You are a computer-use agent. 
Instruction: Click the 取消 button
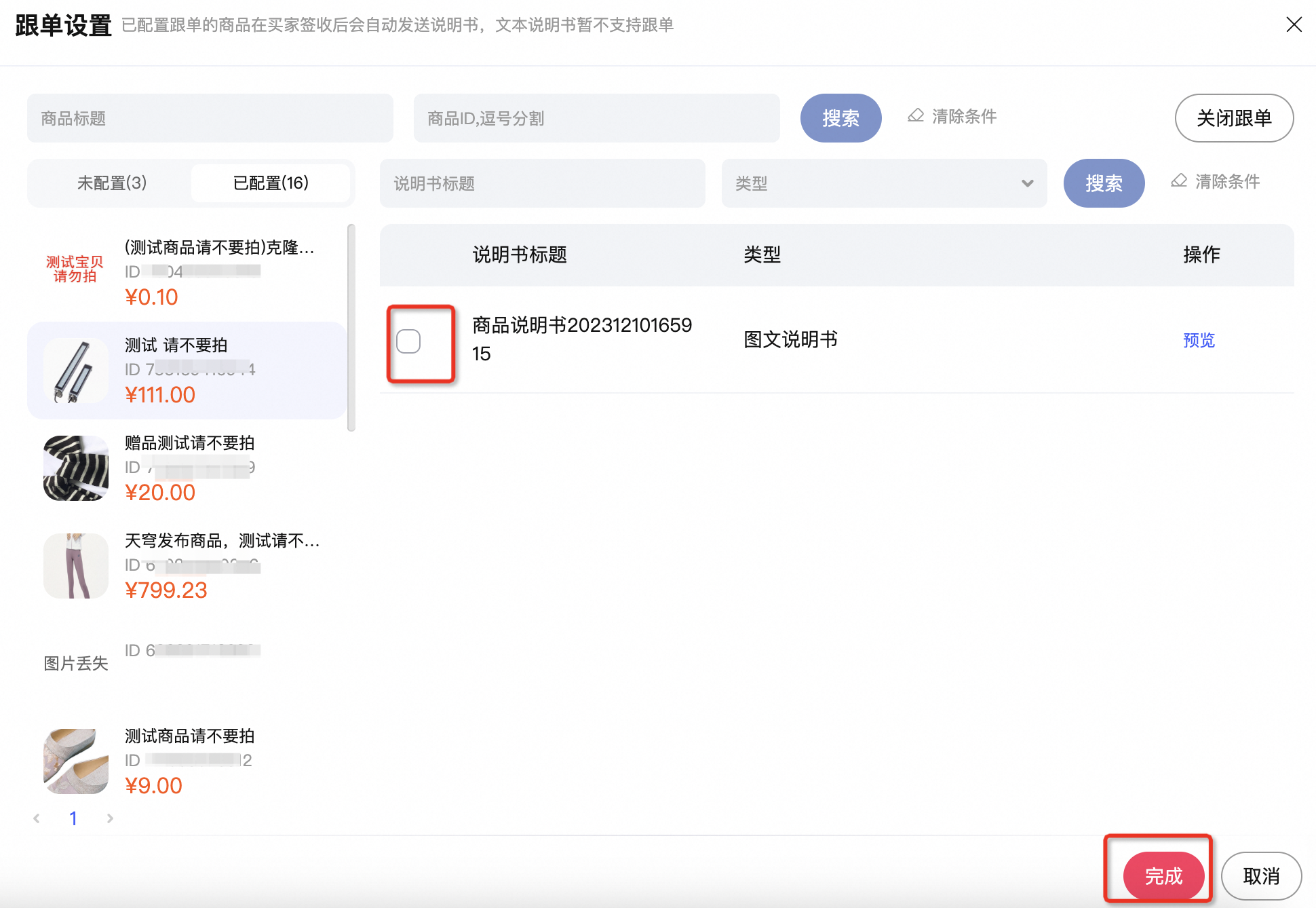[1261, 876]
